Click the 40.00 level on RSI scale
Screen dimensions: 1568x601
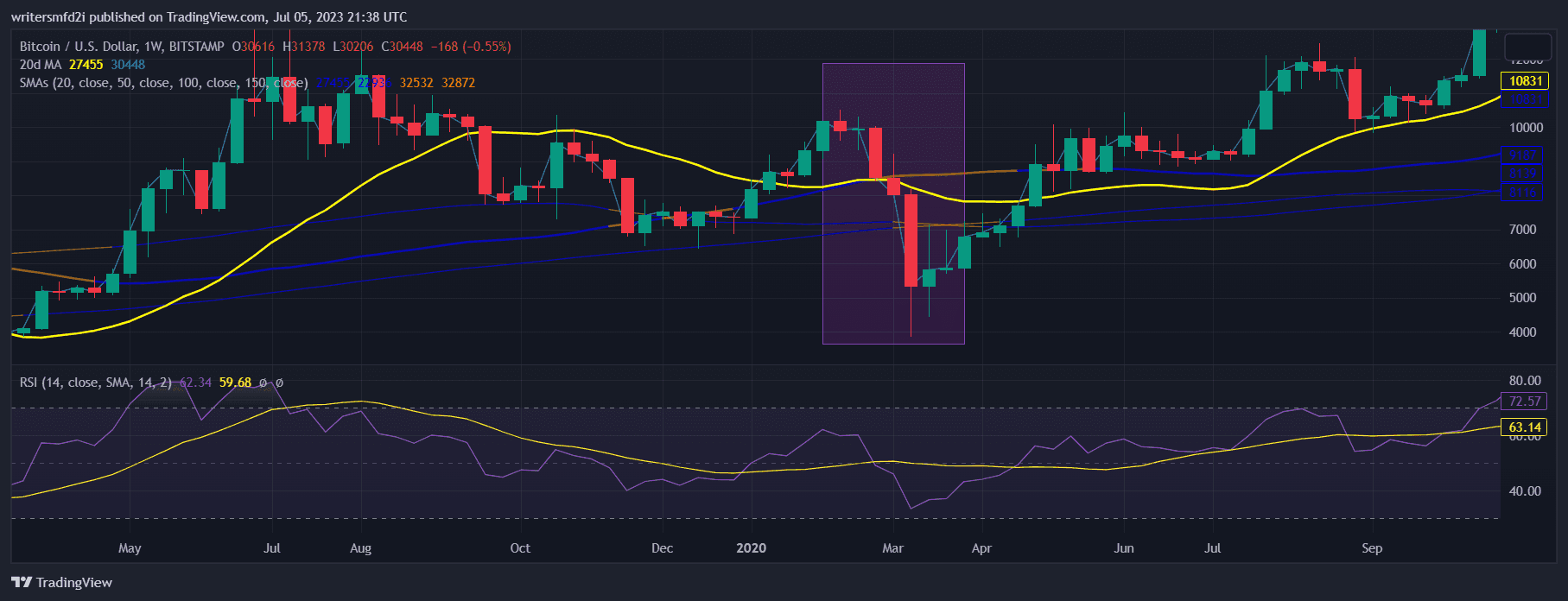1524,491
